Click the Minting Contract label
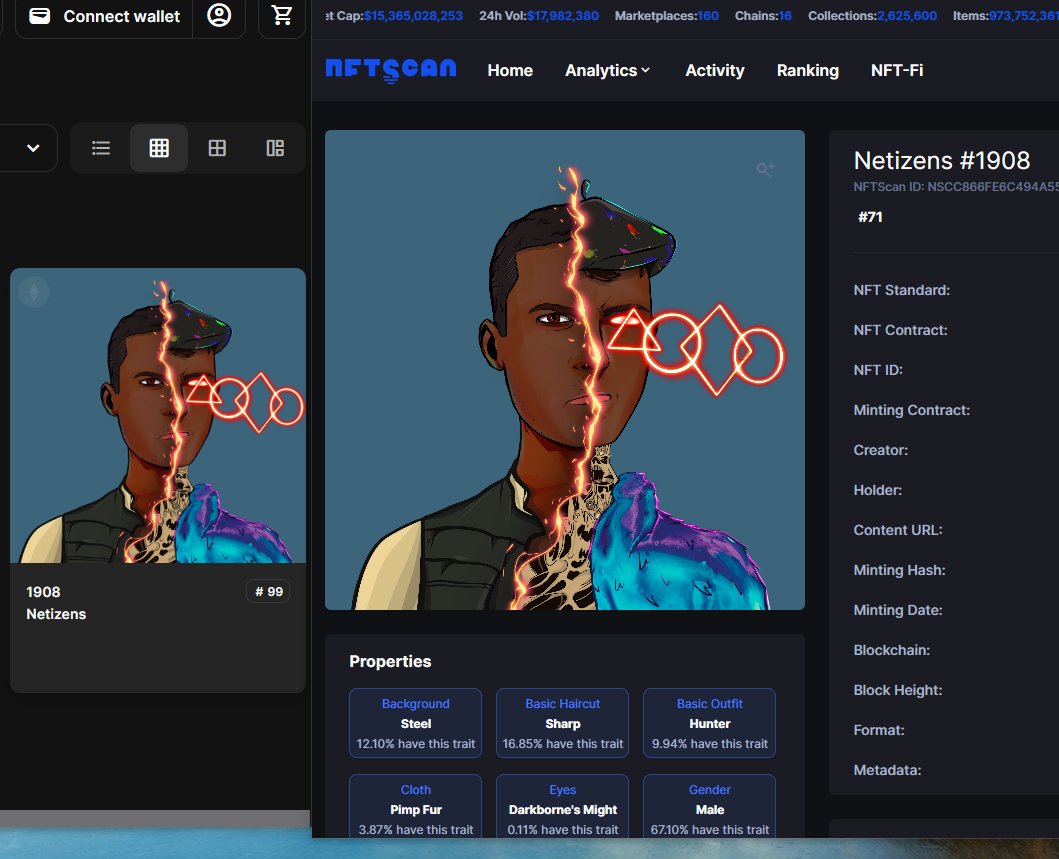This screenshot has height=859, width=1059. [911, 410]
